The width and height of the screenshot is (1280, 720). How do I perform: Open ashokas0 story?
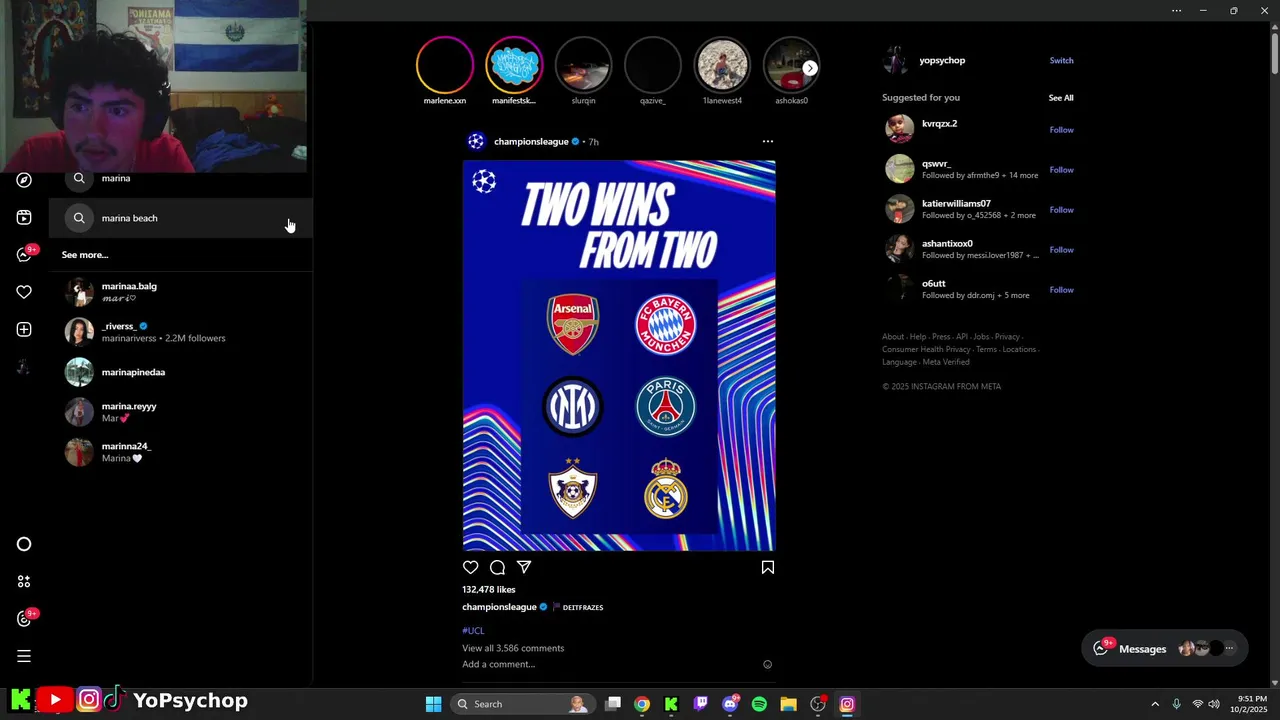click(x=791, y=65)
